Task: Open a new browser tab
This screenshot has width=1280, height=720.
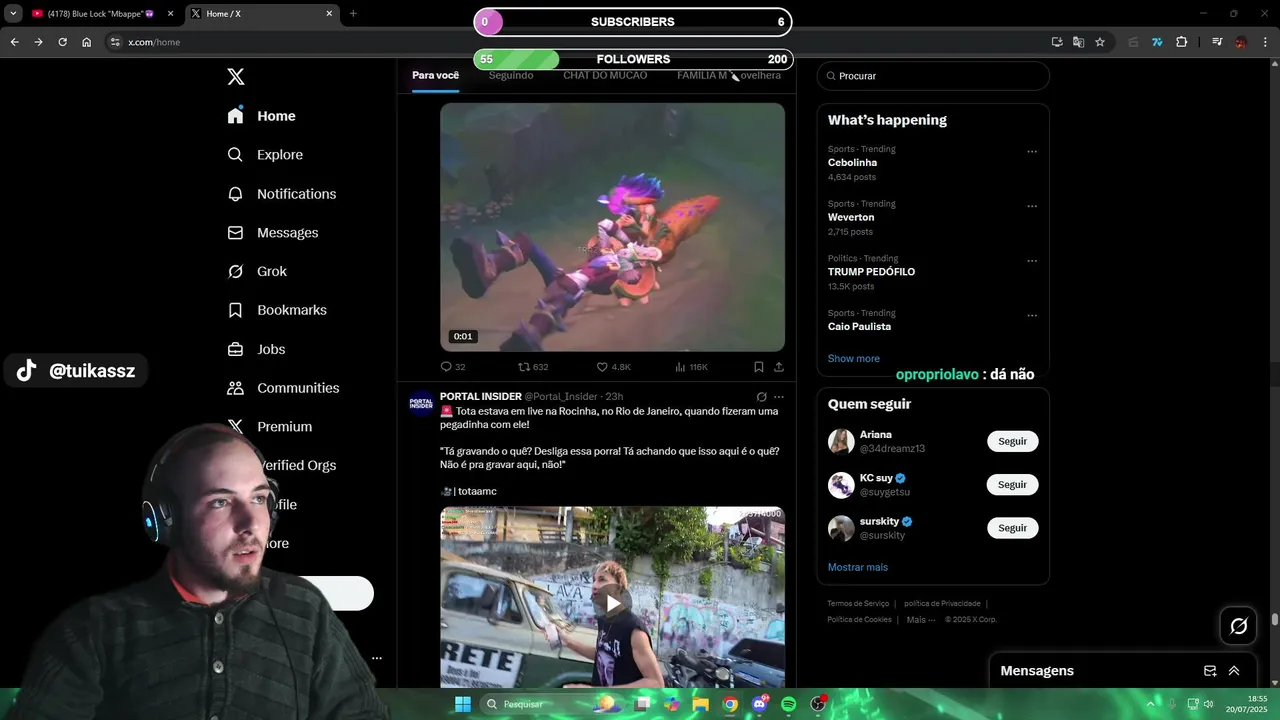Action: pyautogui.click(x=353, y=14)
